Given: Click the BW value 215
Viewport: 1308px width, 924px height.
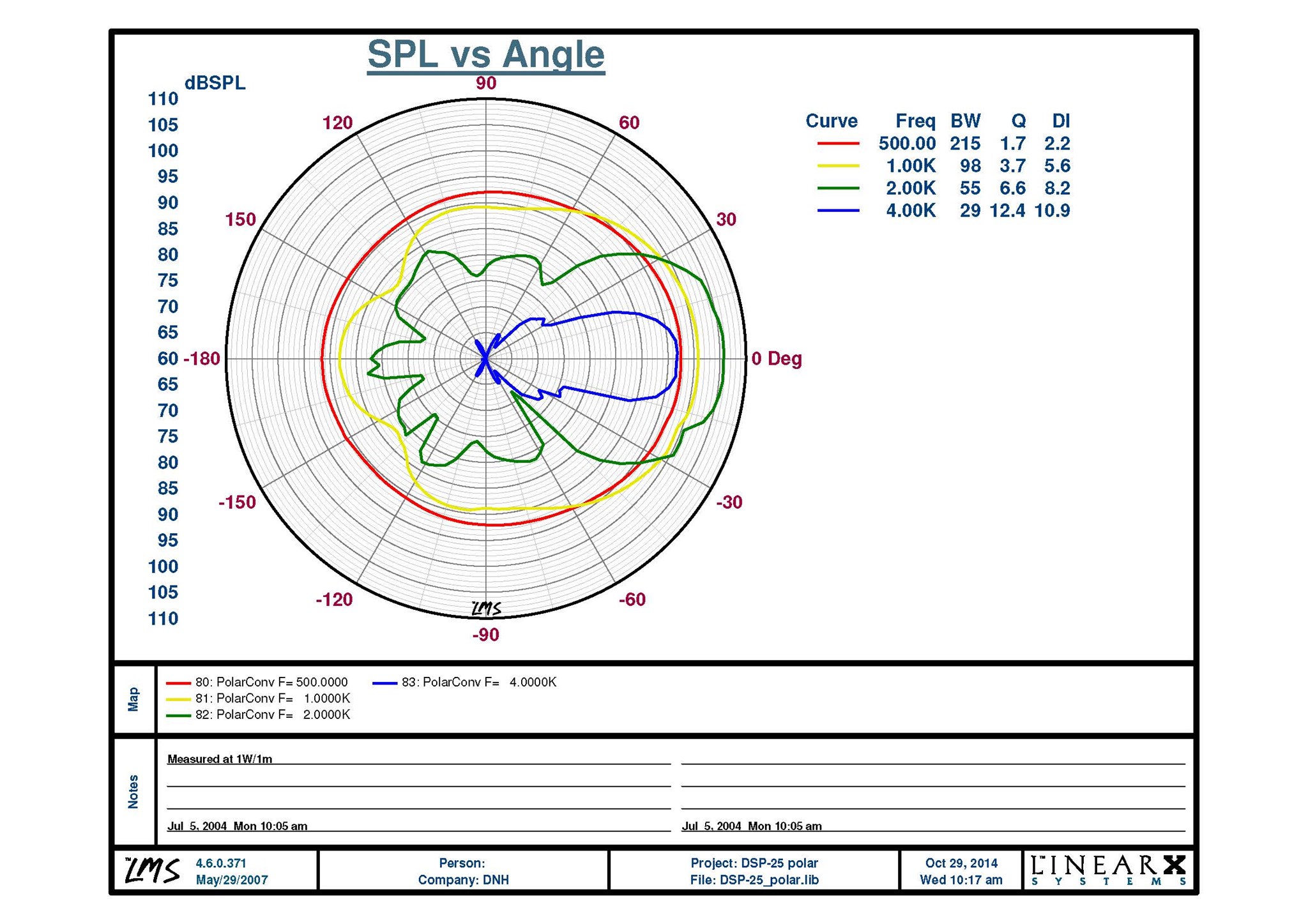Looking at the screenshot, I should click(x=965, y=144).
